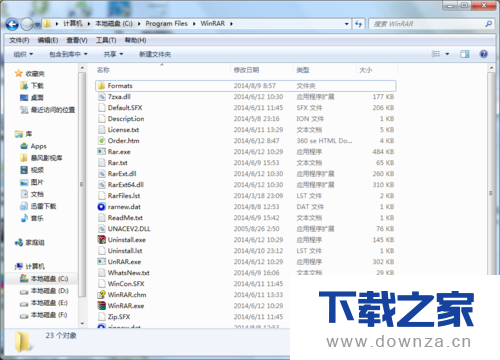Sort by the Size column header
The width and height of the screenshot is (500, 360).
(x=366, y=70)
